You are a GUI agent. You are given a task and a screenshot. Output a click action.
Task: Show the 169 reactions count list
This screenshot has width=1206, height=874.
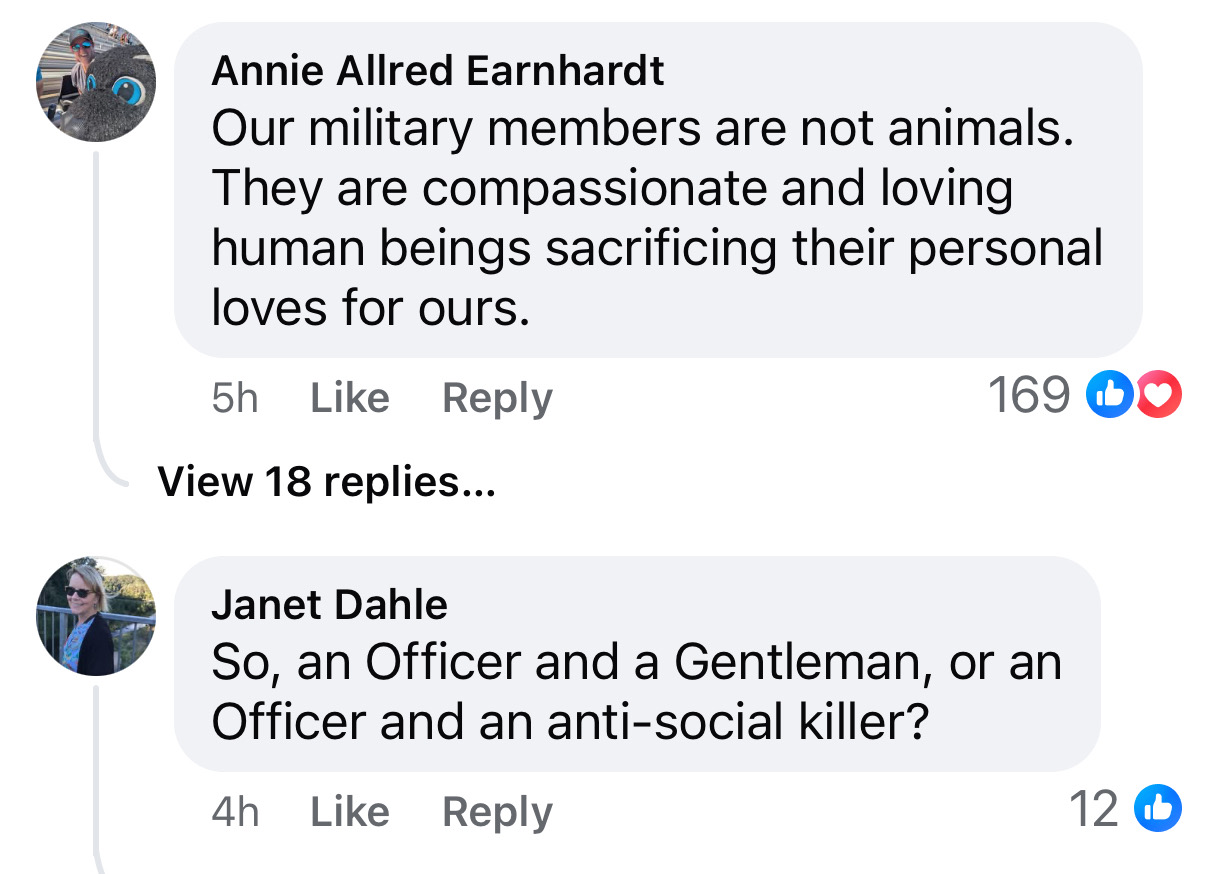point(1029,396)
